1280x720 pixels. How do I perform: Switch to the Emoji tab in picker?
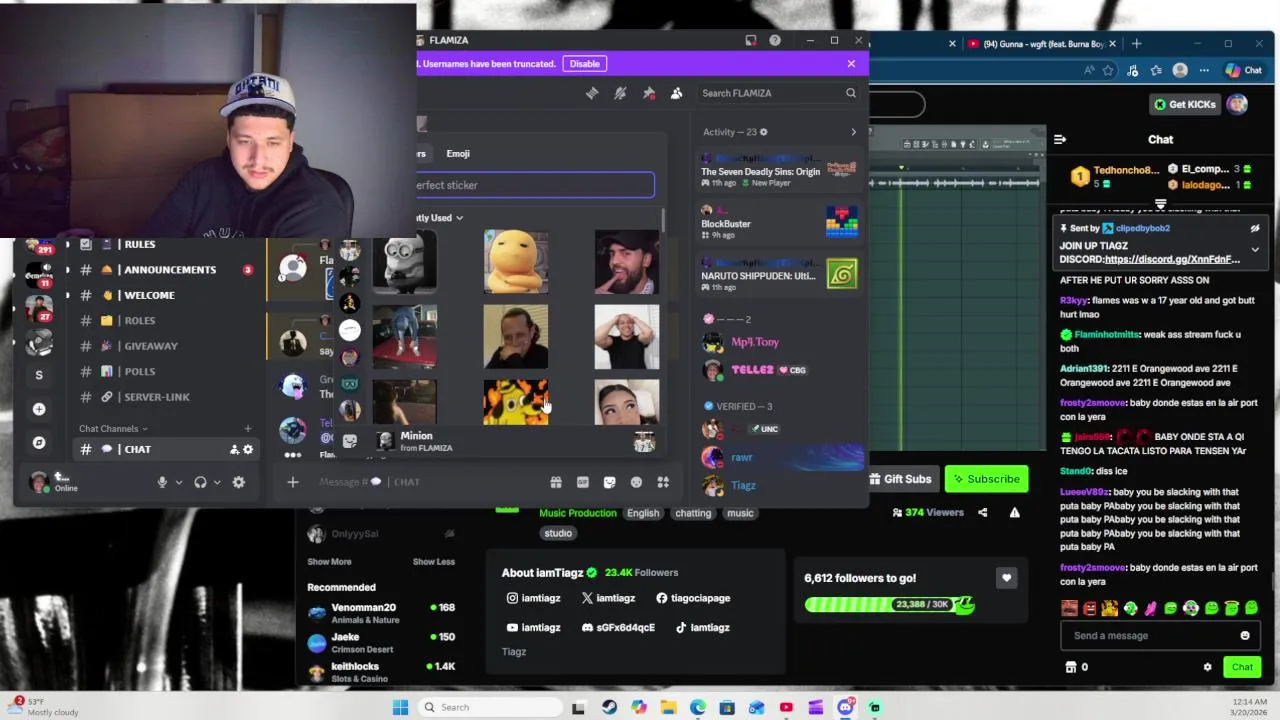point(458,154)
